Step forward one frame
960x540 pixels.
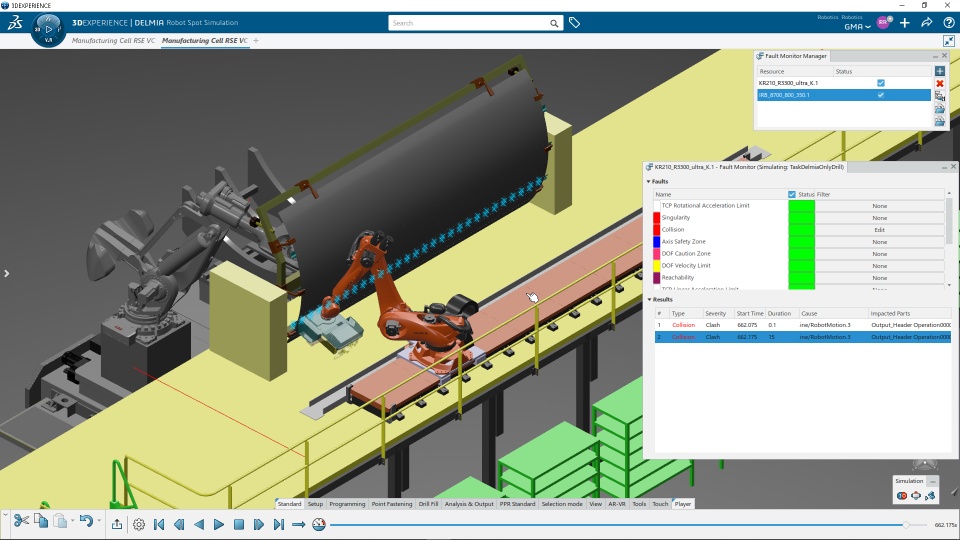258,524
